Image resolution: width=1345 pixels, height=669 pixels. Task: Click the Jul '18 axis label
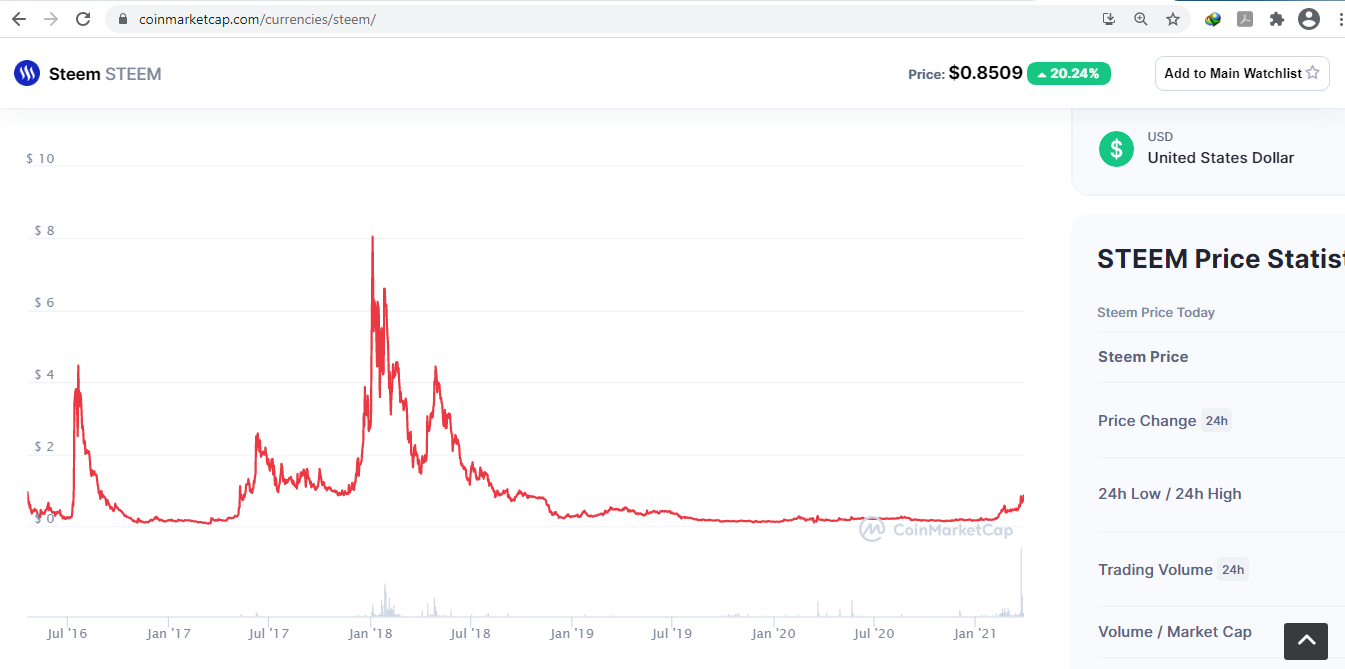(470, 633)
